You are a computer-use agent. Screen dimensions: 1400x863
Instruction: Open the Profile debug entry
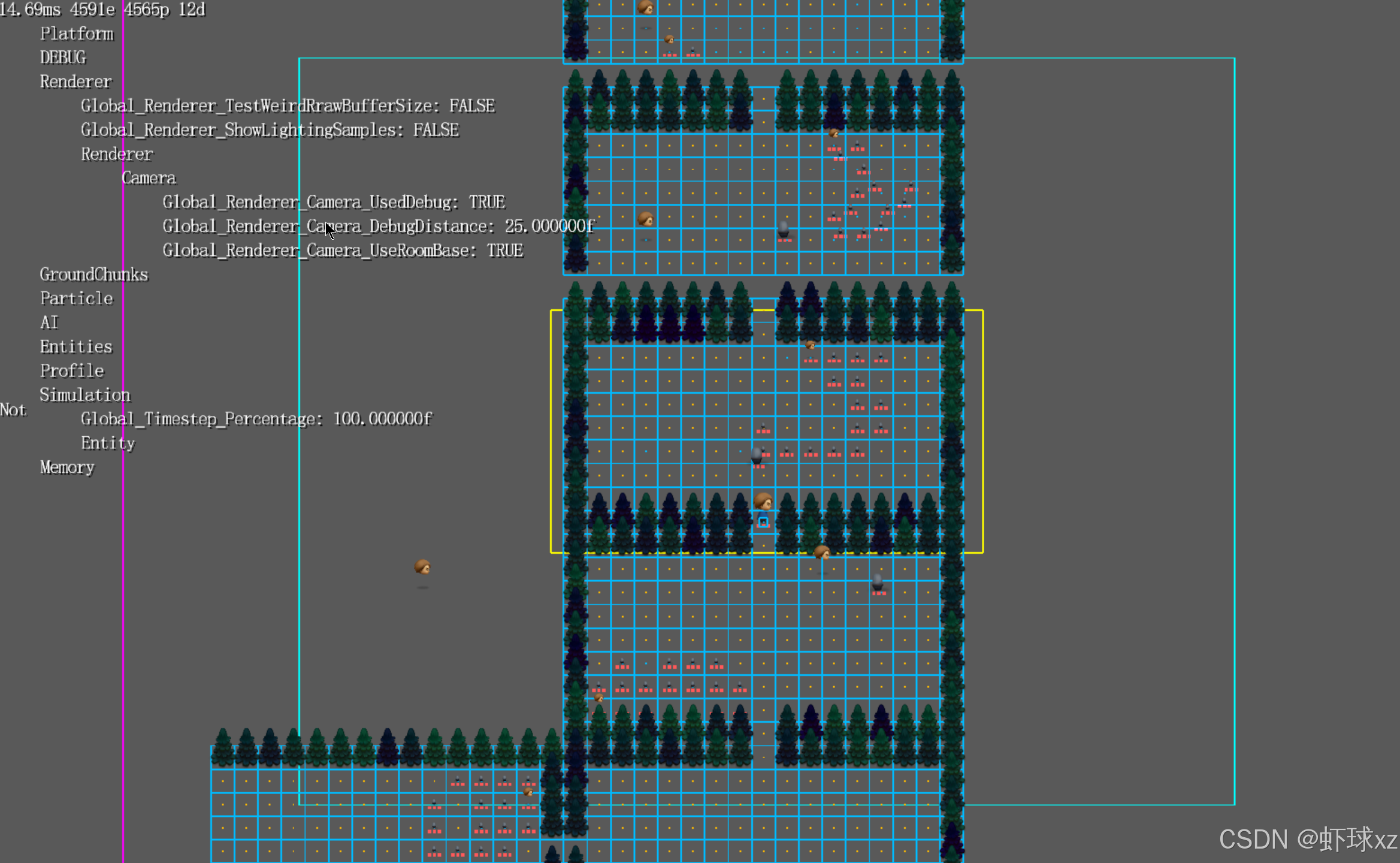(72, 371)
